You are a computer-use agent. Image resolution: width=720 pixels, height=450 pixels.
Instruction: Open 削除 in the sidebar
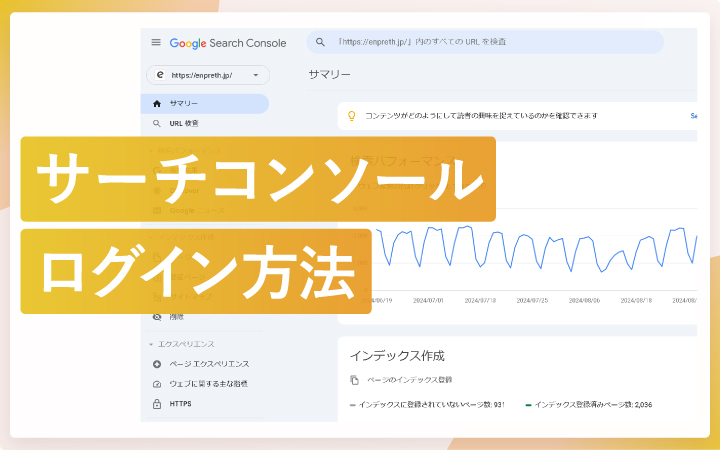click(x=177, y=317)
